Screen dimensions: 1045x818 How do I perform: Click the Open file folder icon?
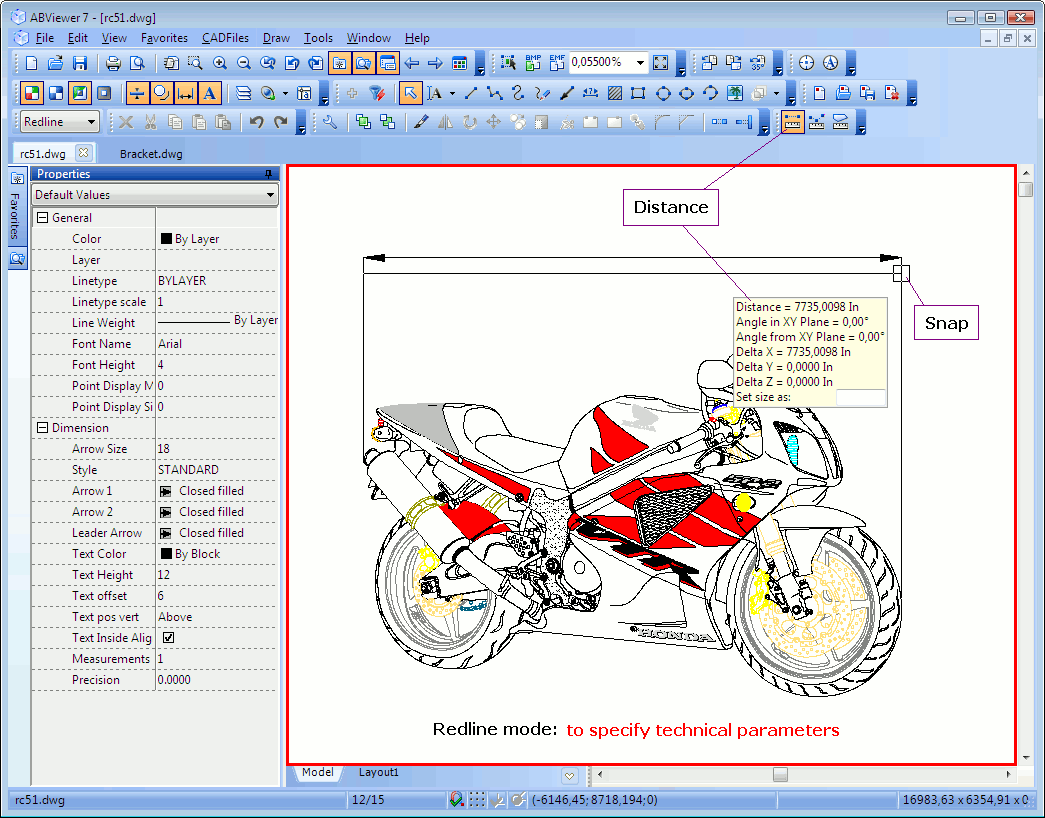click(55, 63)
